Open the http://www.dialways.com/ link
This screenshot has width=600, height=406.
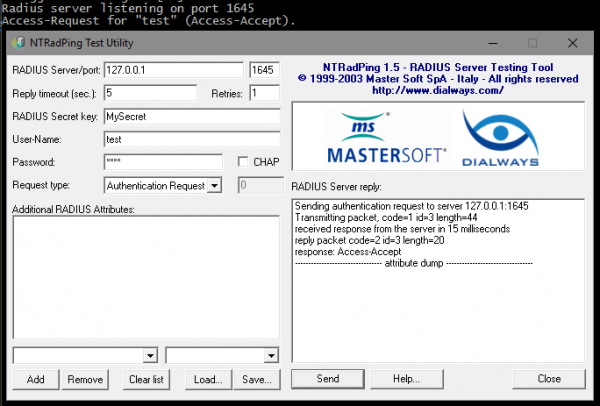pos(438,90)
